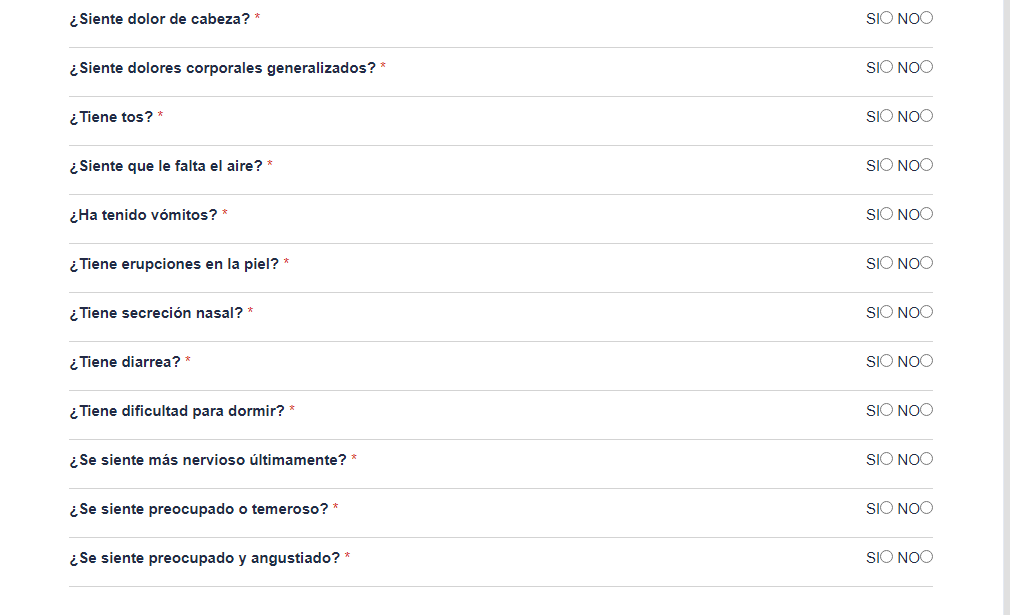The height and width of the screenshot is (615, 1010).
Task: Choose NO for dificultad para dormir
Action: 927,410
